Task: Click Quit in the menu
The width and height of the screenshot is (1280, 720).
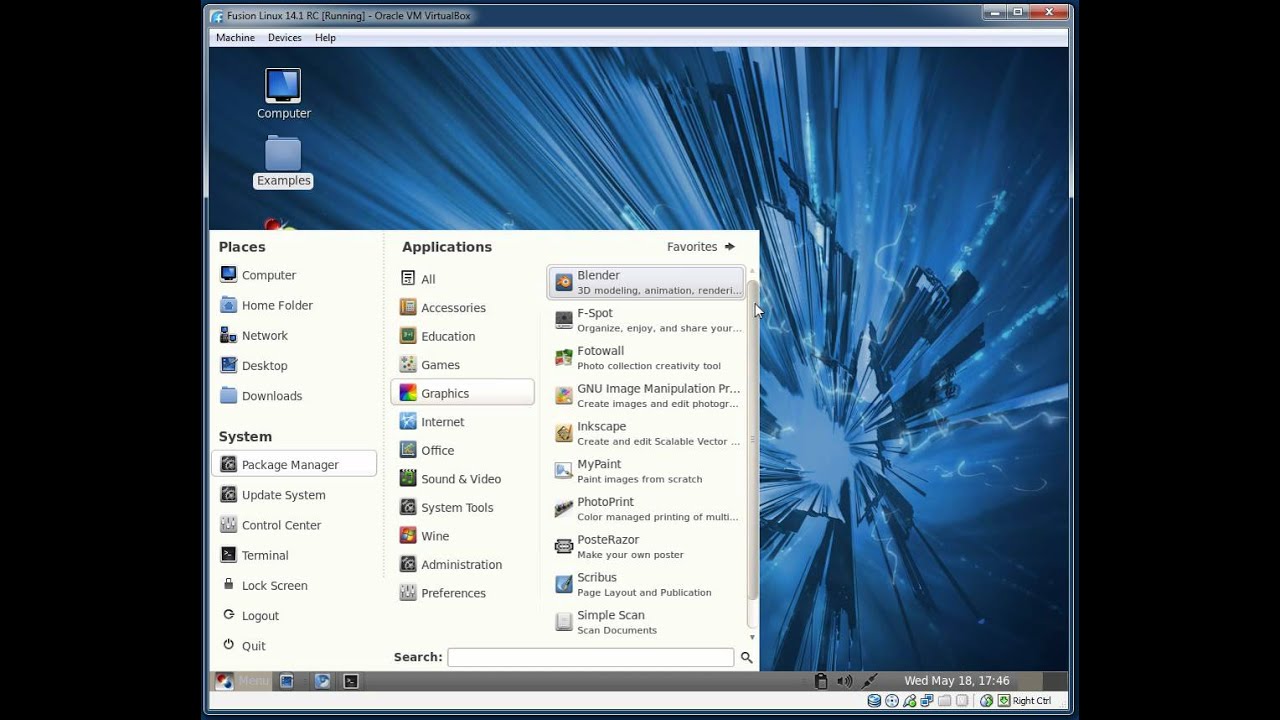Action: pyautogui.click(x=294, y=646)
